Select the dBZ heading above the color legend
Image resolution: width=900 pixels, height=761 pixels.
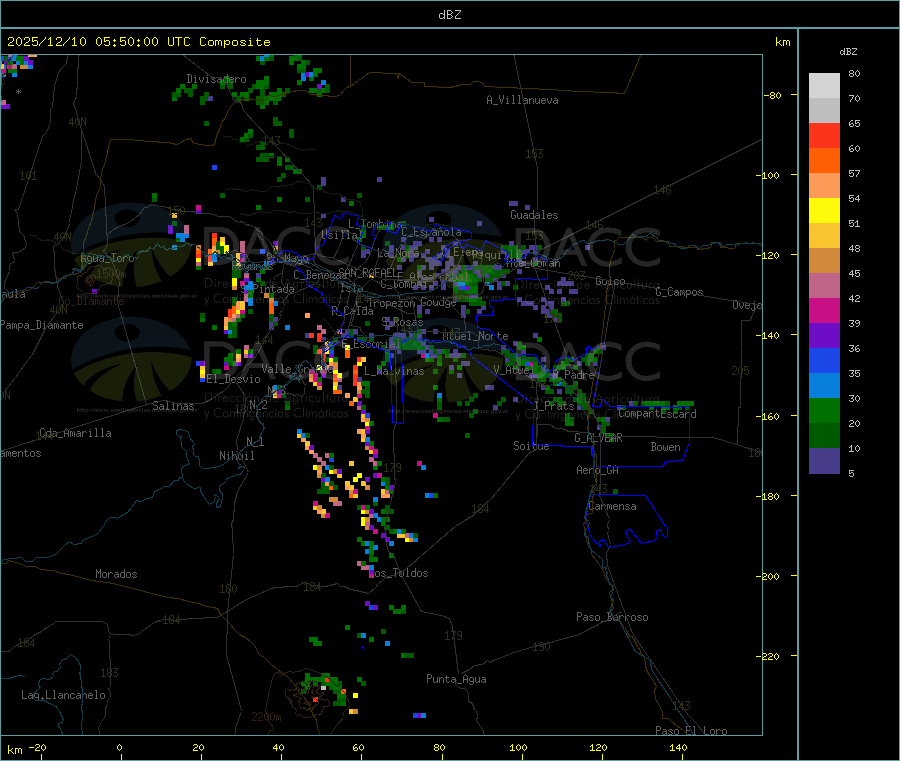point(848,52)
